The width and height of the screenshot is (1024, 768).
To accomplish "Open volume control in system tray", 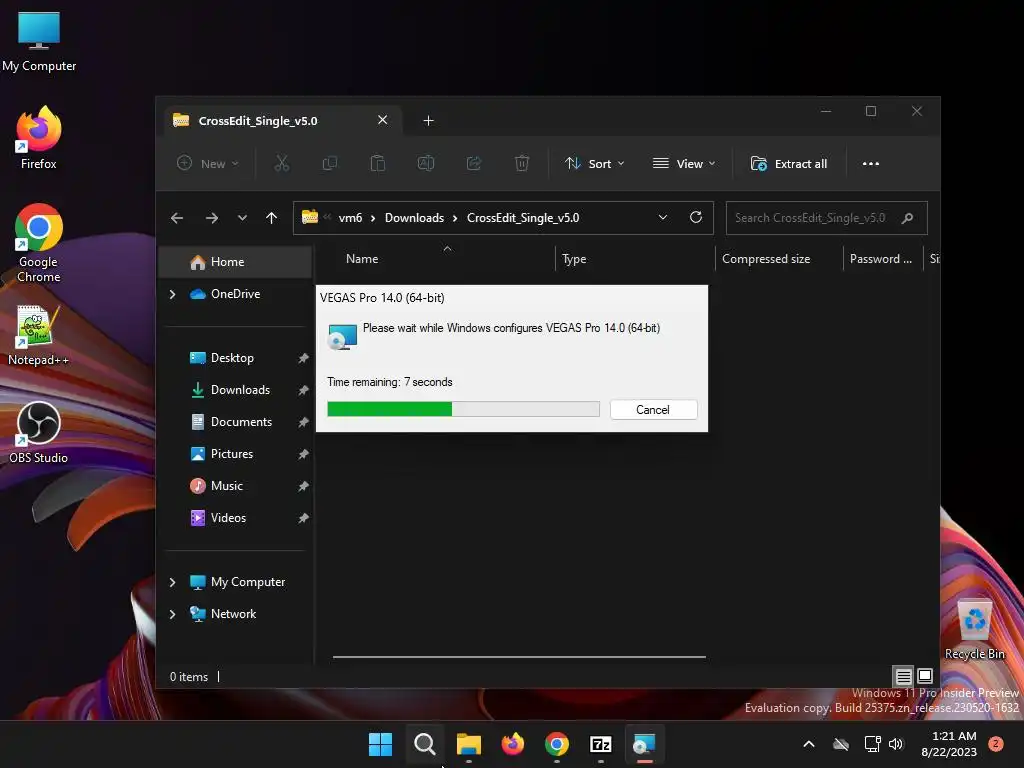I will pyautogui.click(x=896, y=744).
